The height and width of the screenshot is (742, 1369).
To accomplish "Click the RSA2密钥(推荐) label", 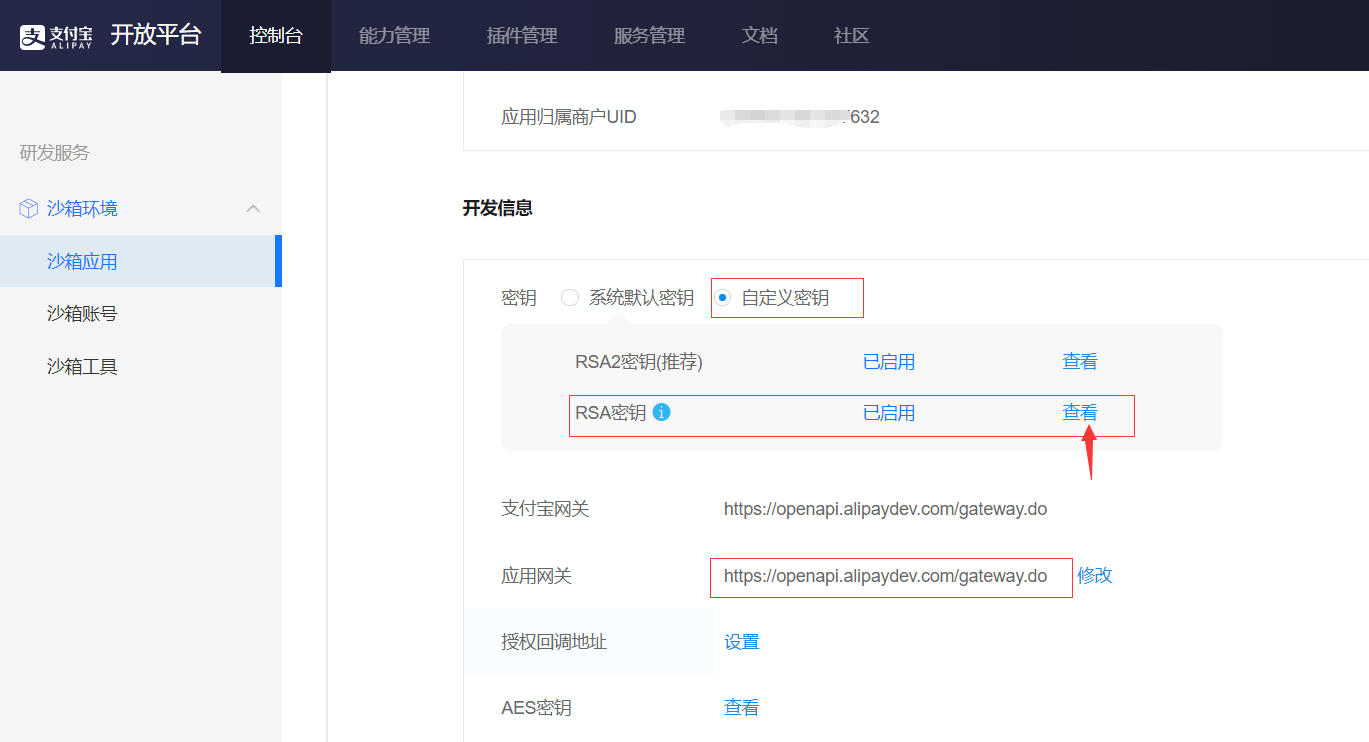I will click(x=639, y=362).
